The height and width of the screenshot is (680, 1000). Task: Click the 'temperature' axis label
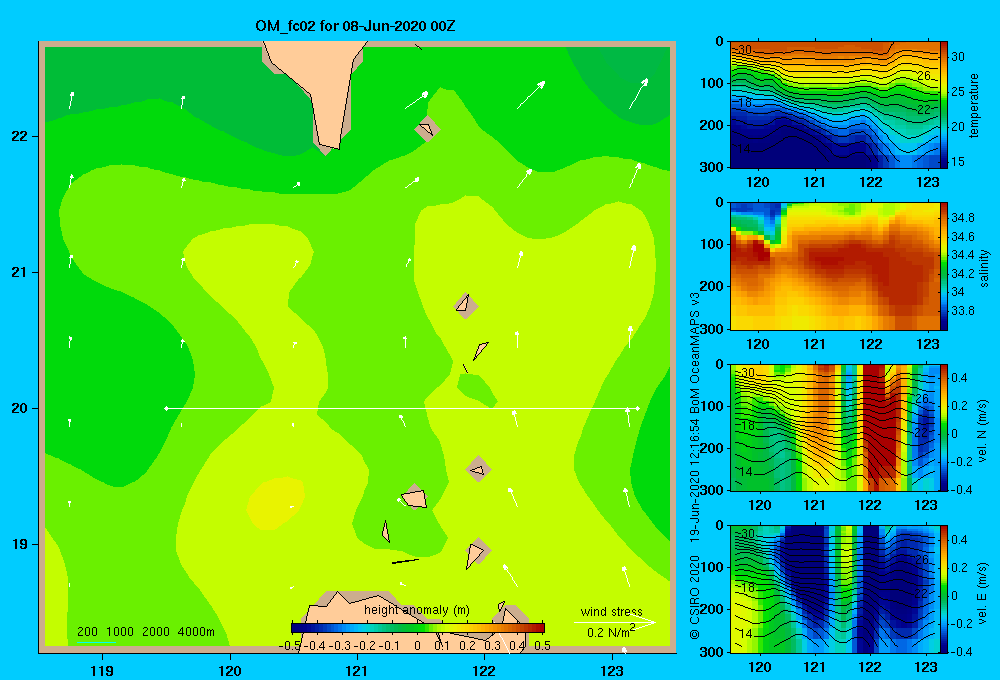tap(973, 105)
